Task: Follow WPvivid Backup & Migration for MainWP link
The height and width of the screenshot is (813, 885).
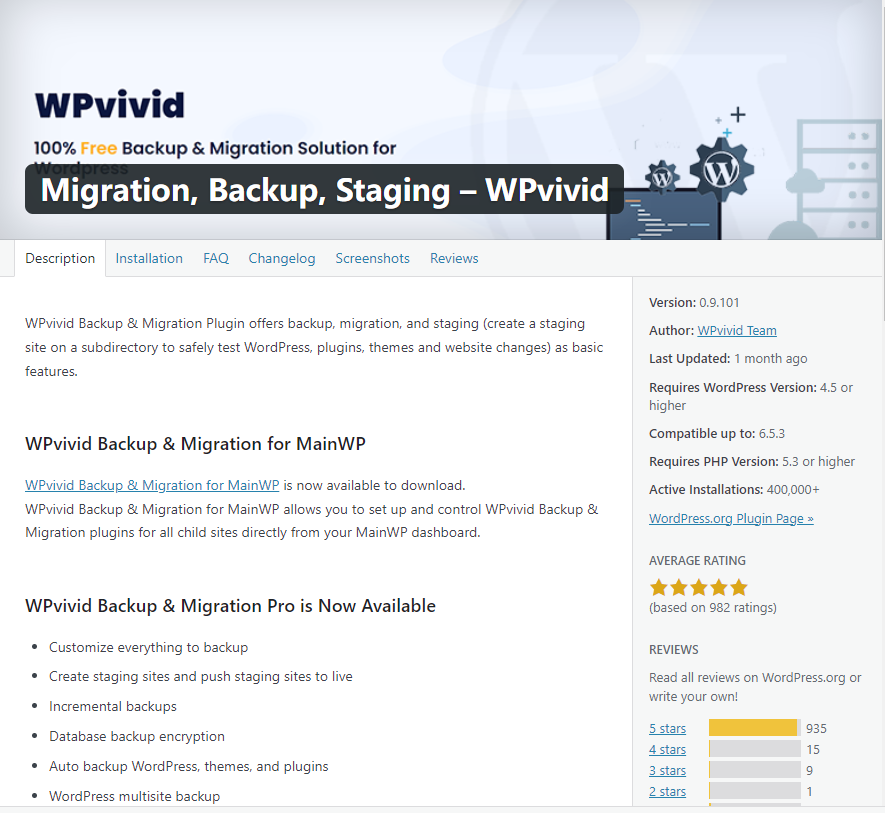Action: 152,485
